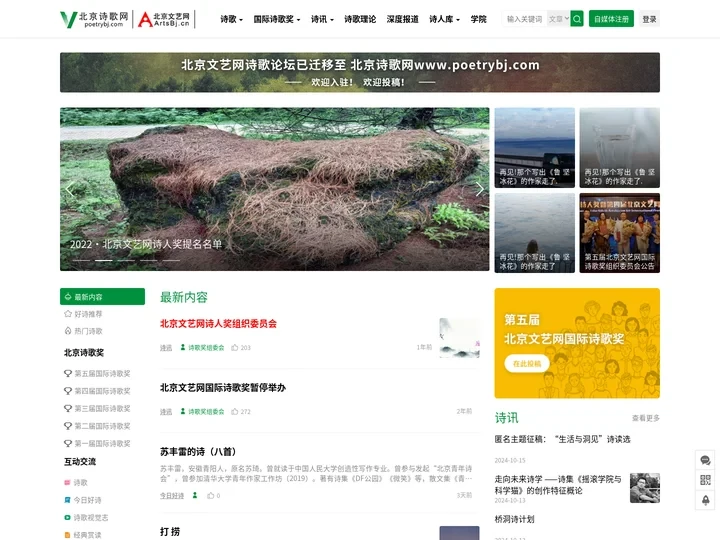Open the 北京文艺网 ArtsBj.cn logo

tap(164, 19)
